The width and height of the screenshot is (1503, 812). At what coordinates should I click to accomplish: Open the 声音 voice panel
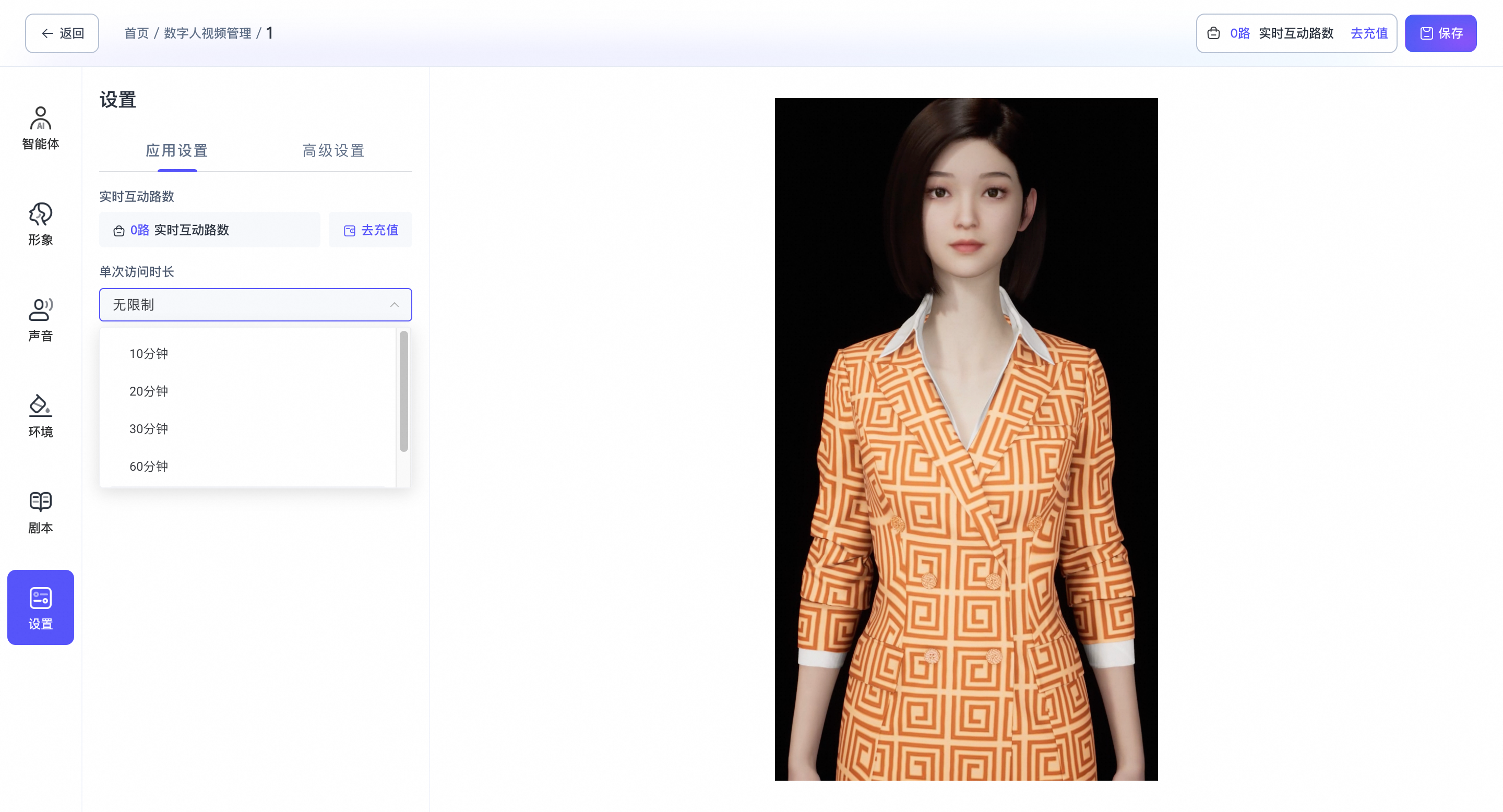pyautogui.click(x=40, y=320)
